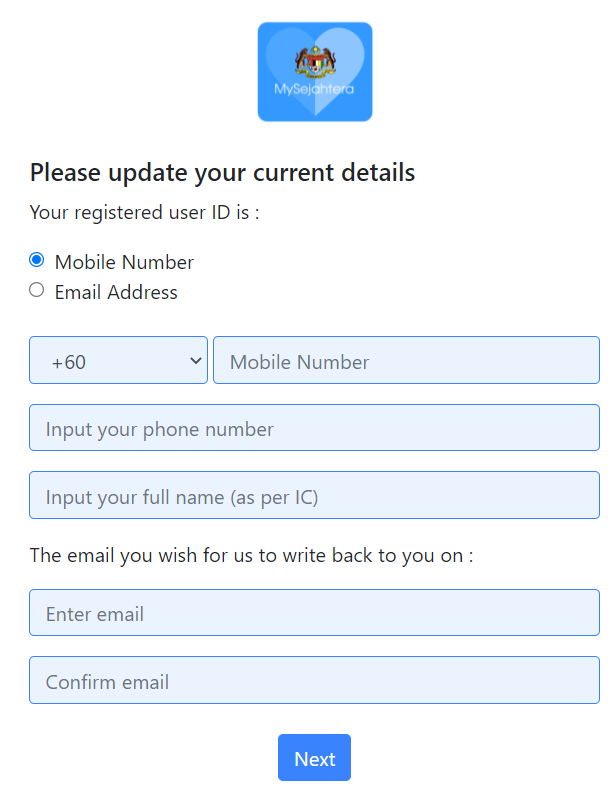Click into the "Confirm email" field
Image resolution: width=611 pixels, height=786 pixels.
click(x=314, y=680)
